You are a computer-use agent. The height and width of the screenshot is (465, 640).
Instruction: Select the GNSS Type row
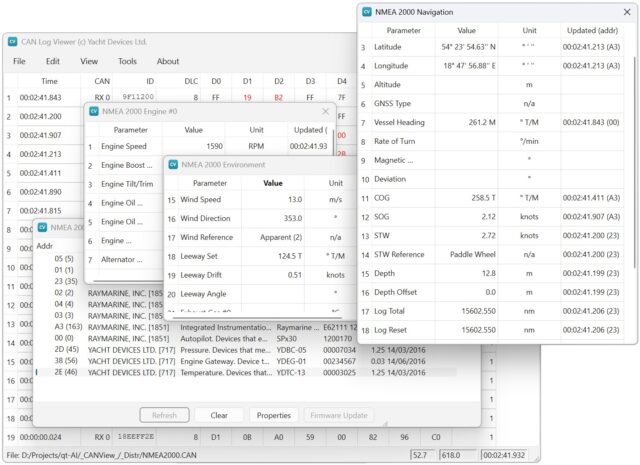491,104
